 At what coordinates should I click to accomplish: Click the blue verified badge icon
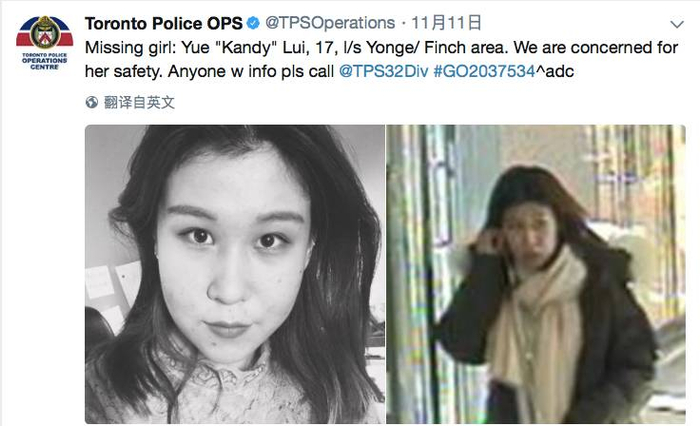pyautogui.click(x=254, y=23)
